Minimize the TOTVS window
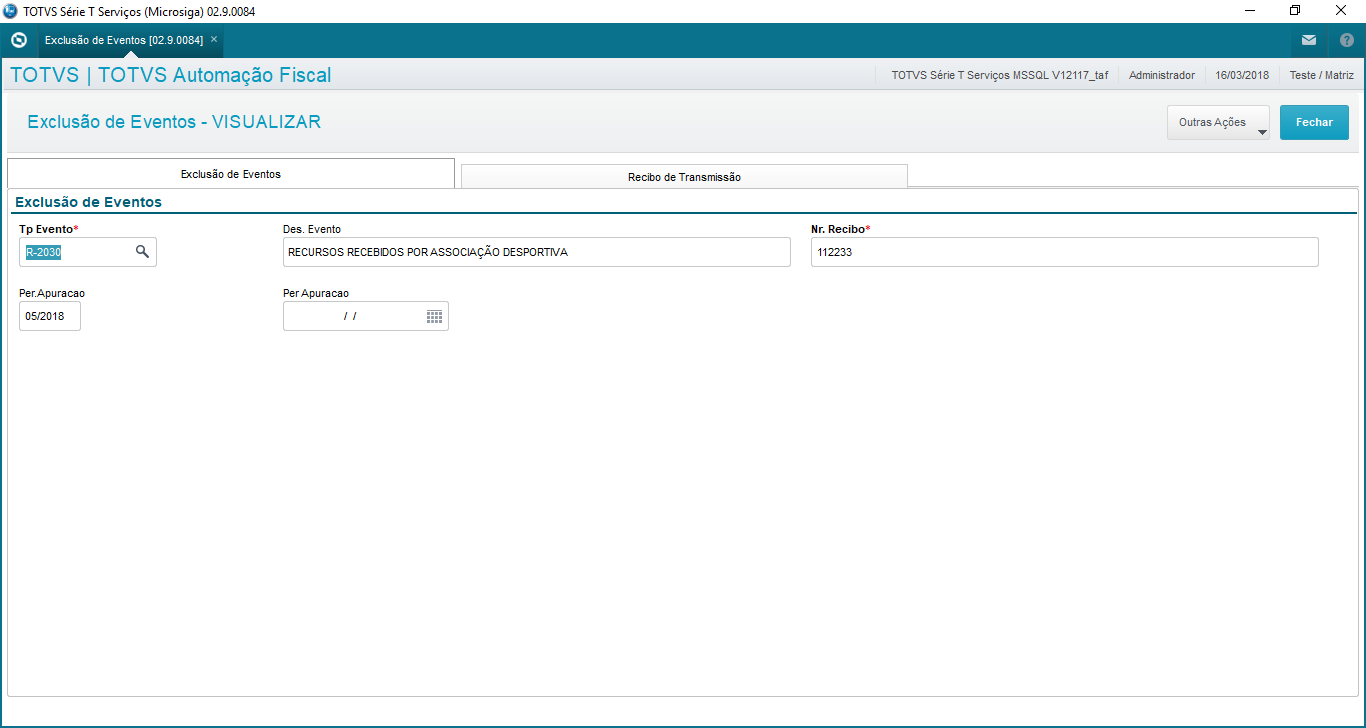Screen dimensions: 1366x728 click(x=1250, y=10)
